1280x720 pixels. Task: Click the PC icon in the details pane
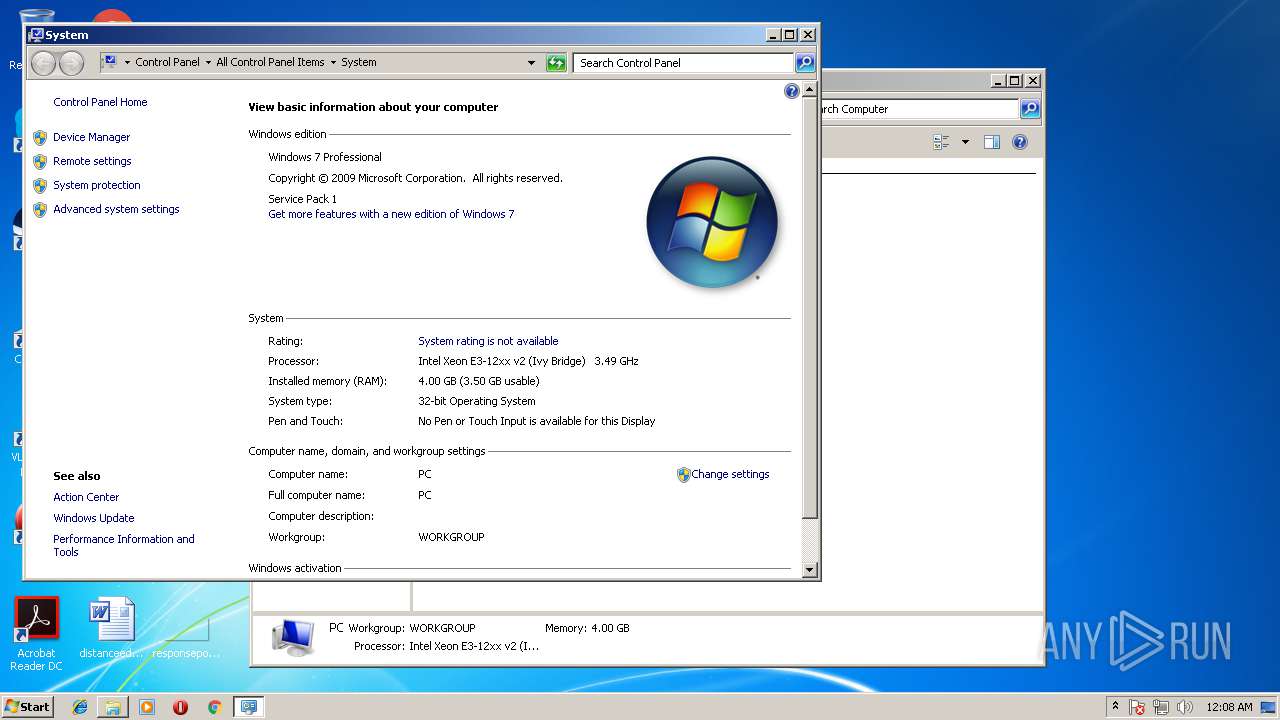pyautogui.click(x=294, y=637)
